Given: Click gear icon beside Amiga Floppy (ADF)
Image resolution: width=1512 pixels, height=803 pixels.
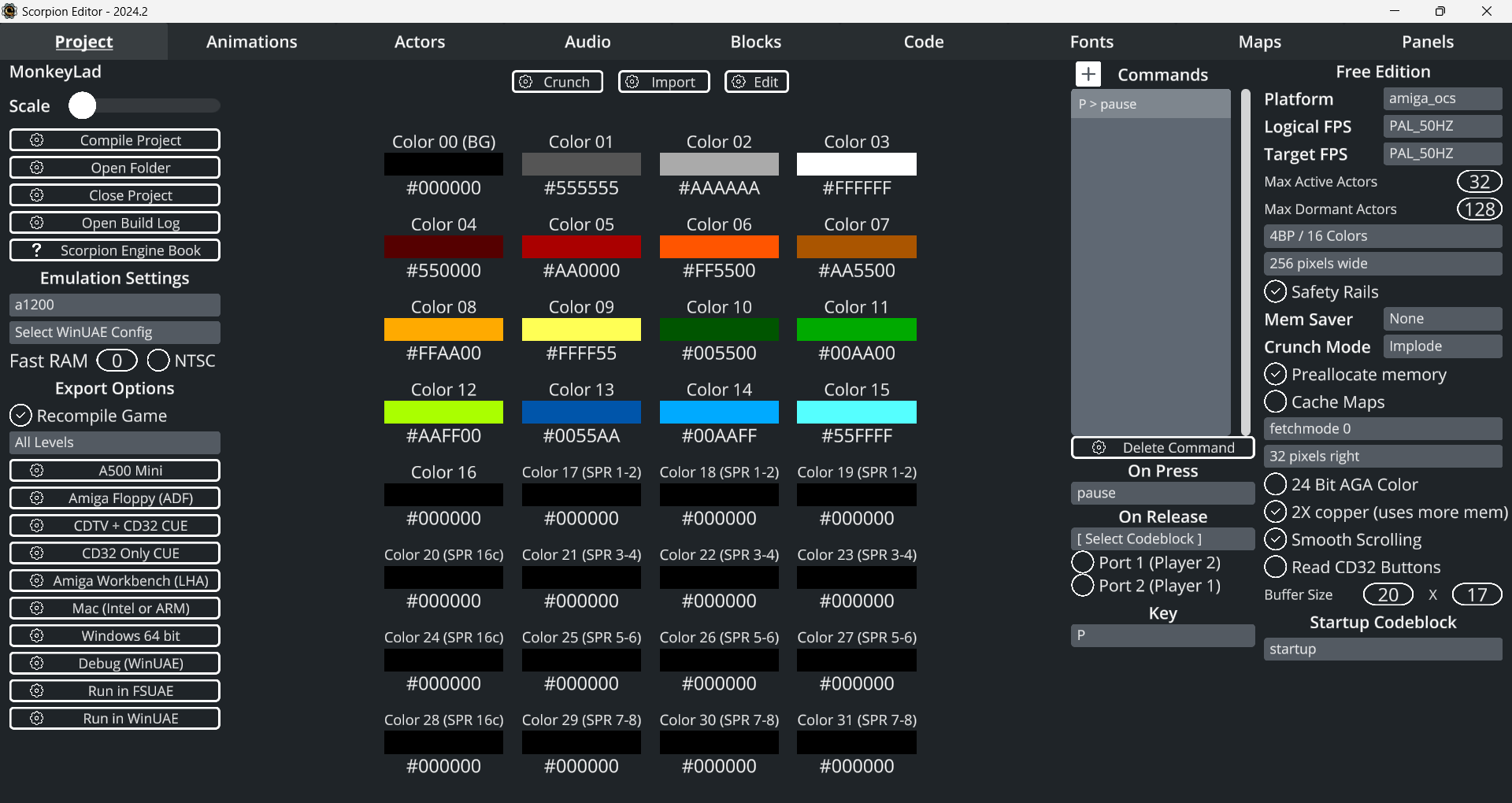Looking at the screenshot, I should (37, 498).
